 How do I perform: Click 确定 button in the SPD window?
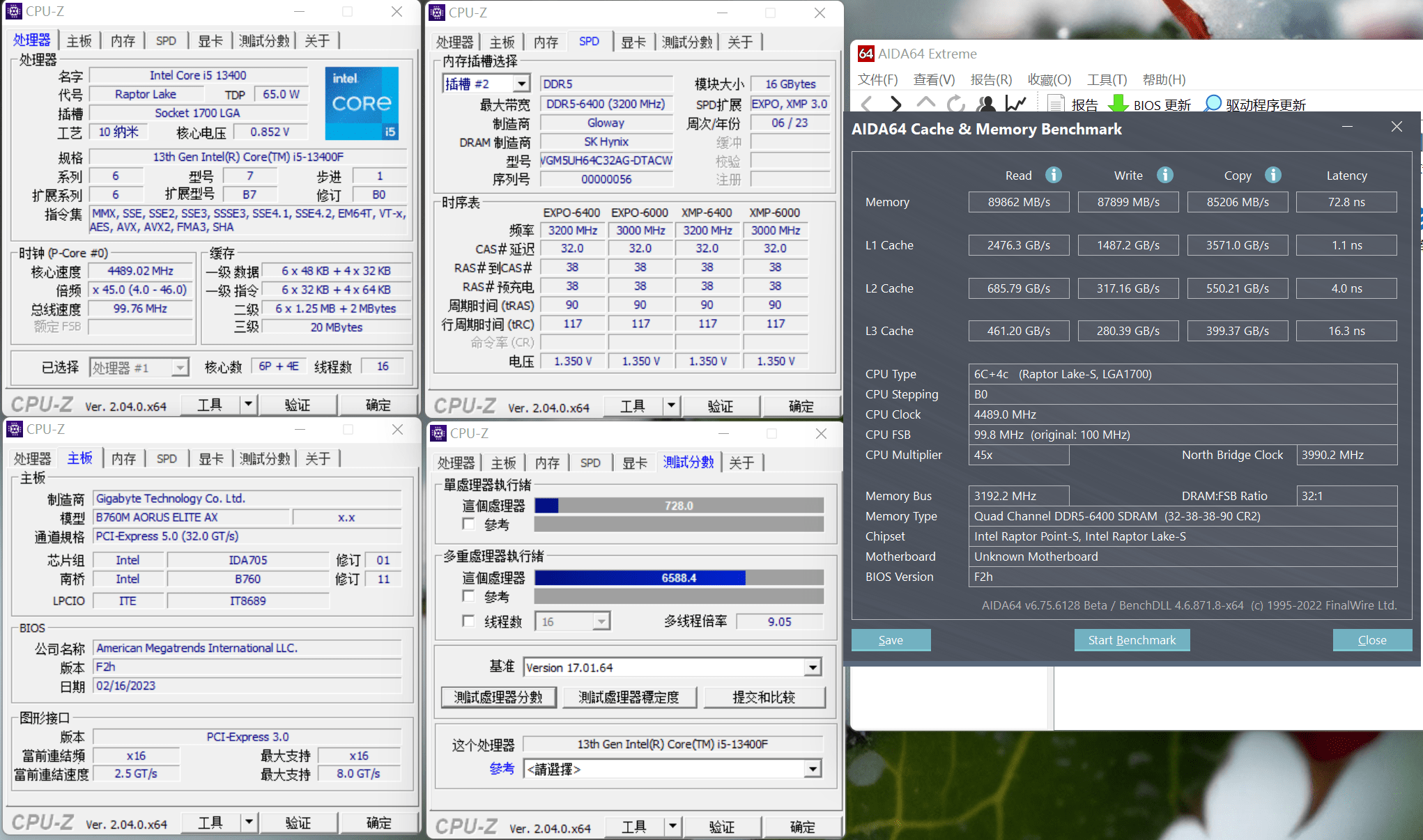click(x=801, y=406)
